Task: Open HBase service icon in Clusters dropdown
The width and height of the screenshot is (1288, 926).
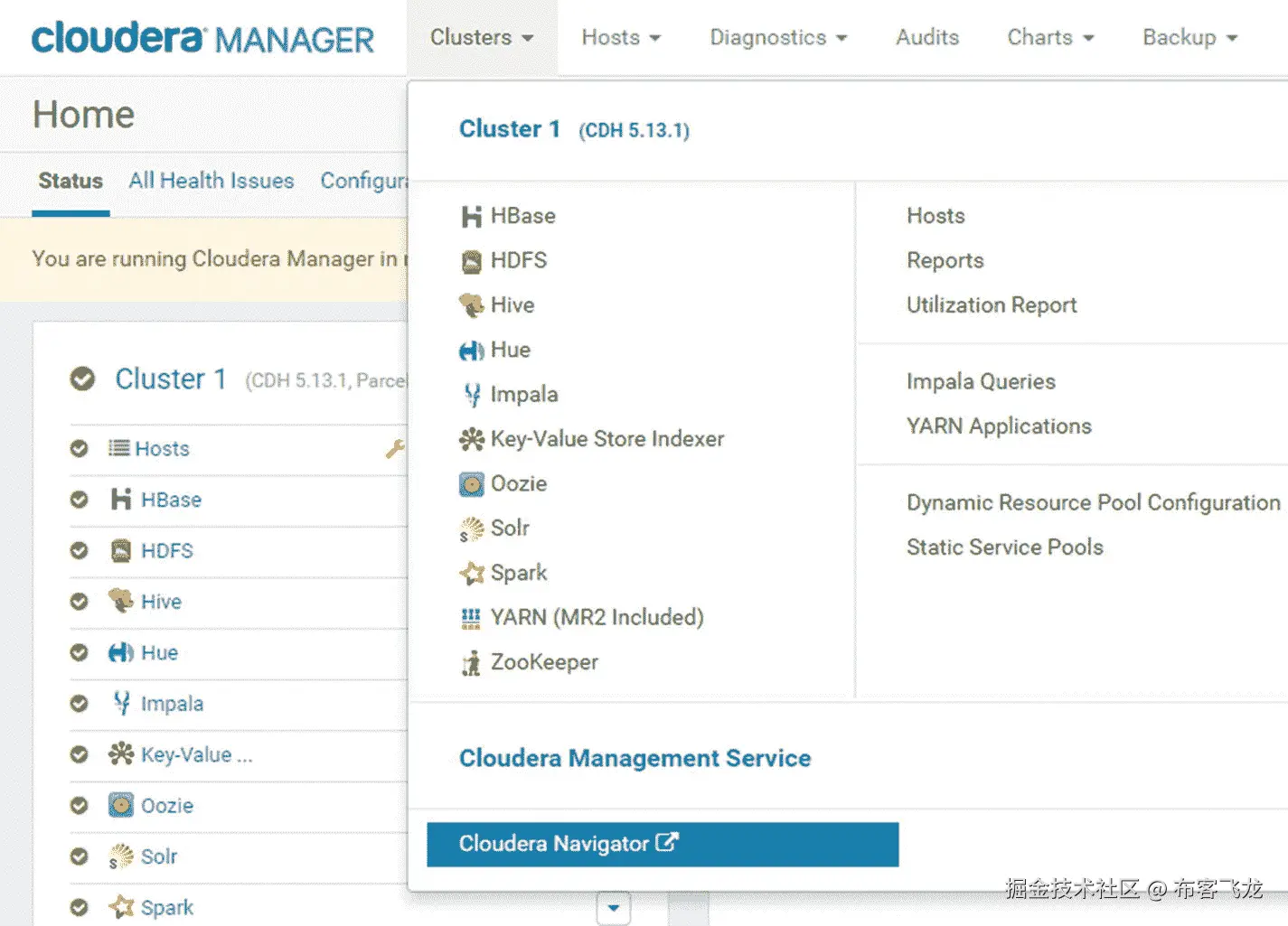Action: pos(471,216)
